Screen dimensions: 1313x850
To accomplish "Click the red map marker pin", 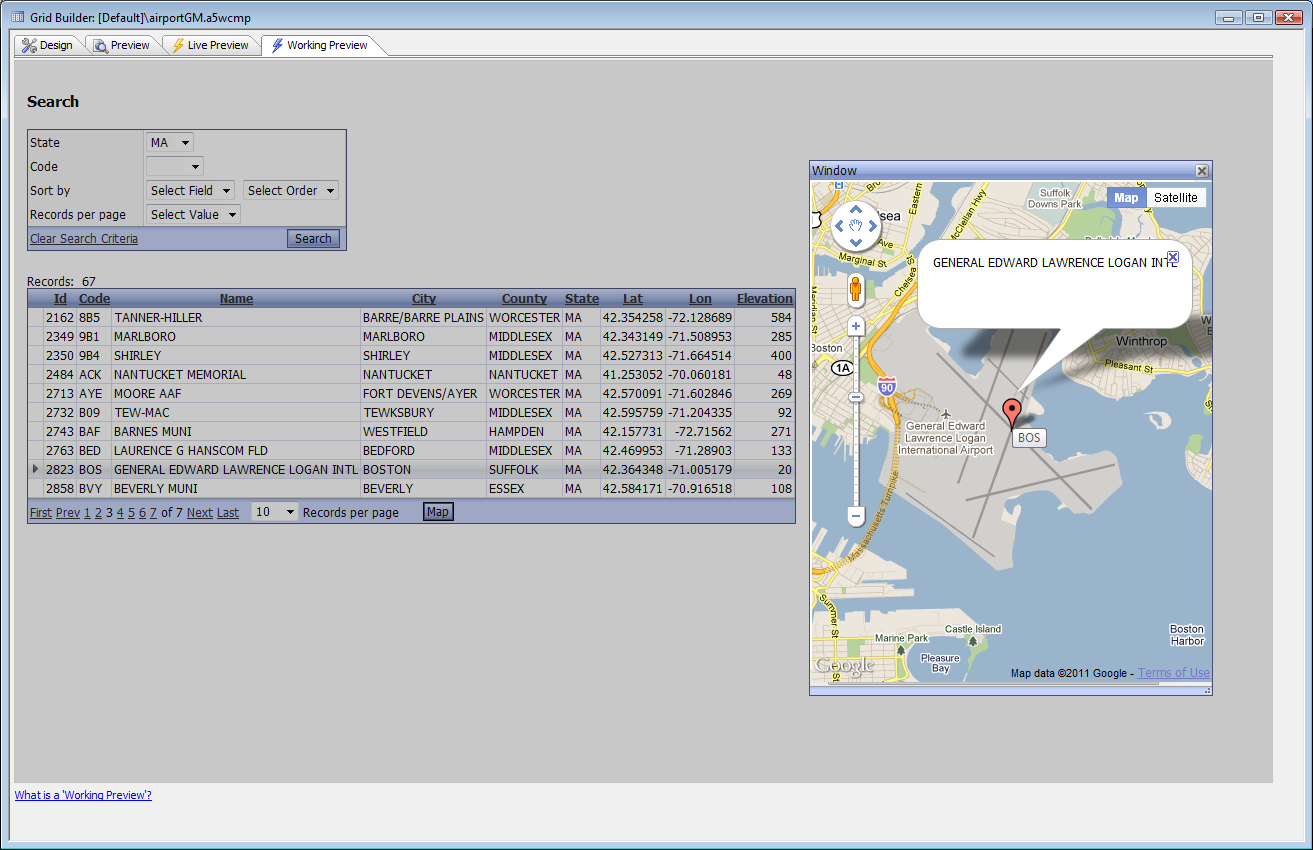I will tap(1012, 412).
